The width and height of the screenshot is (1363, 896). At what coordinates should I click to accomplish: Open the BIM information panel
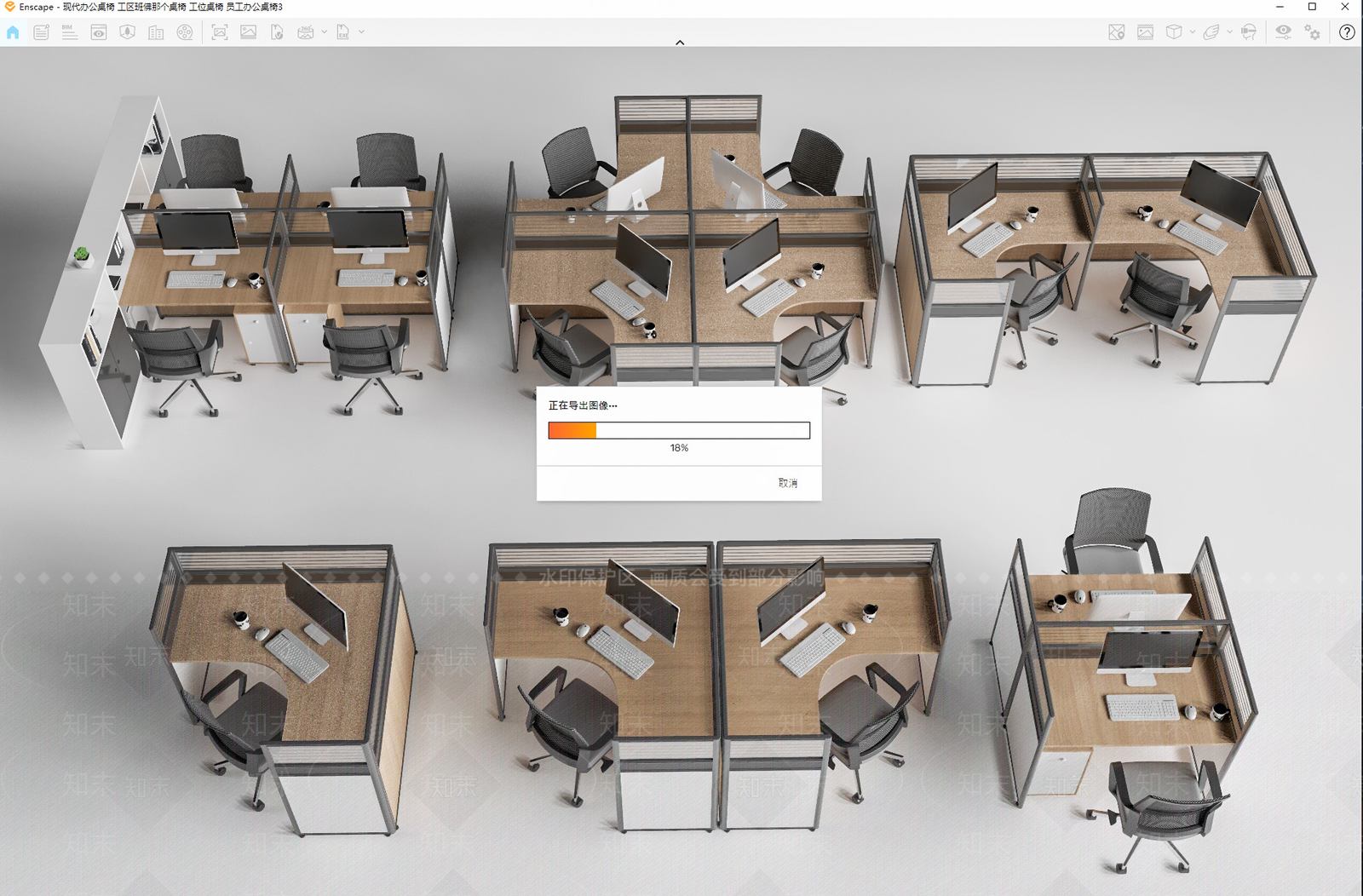point(70,32)
